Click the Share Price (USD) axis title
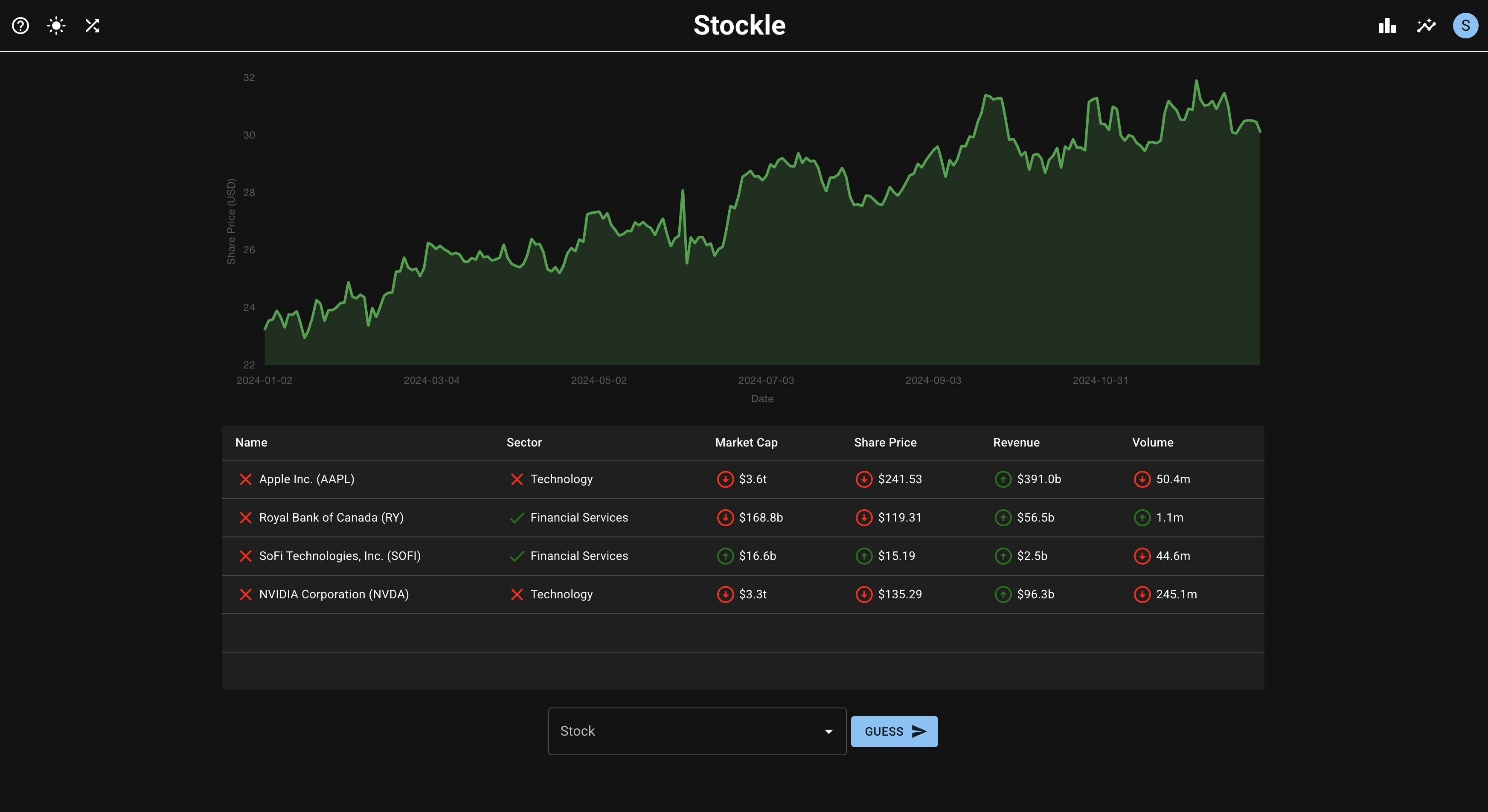The width and height of the screenshot is (1488, 812). click(231, 221)
